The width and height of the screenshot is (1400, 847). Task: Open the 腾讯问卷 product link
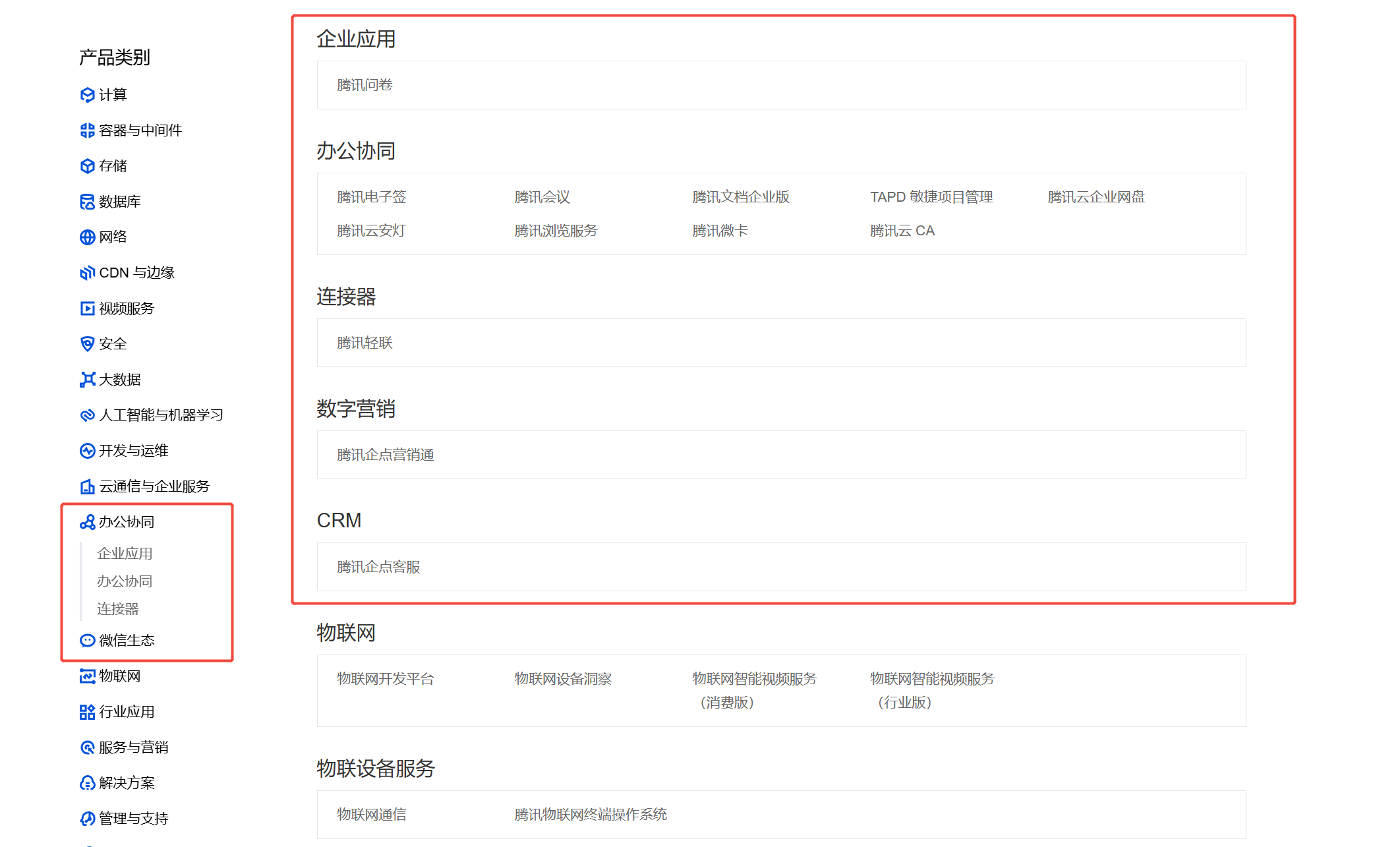[365, 85]
